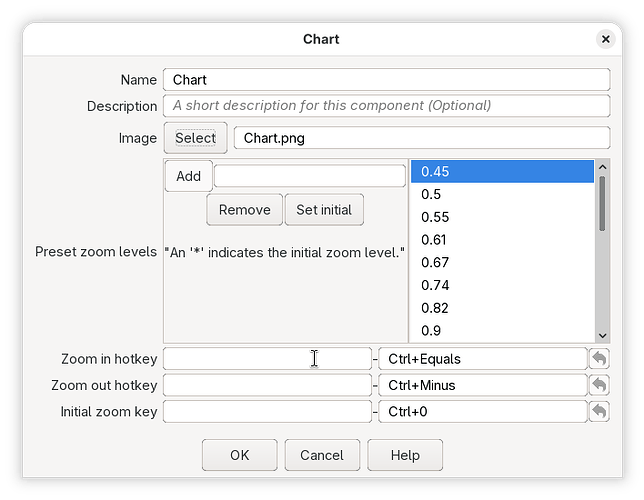Select zoom level 0.5 in list
Viewport: 644px width, 500px height.
[x=502, y=194]
